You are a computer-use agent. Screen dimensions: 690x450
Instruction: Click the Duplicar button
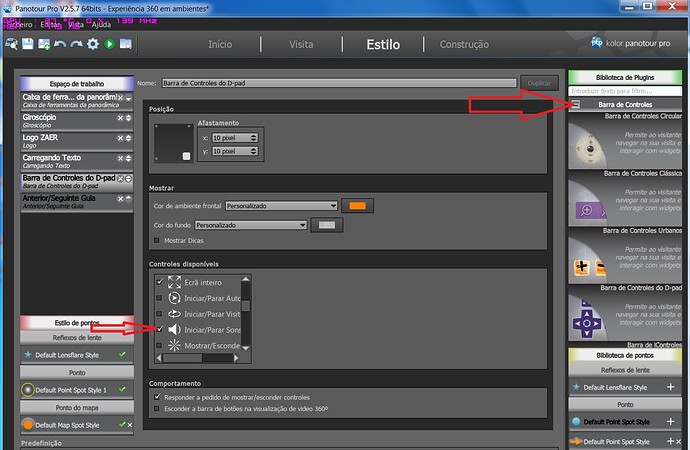coord(540,83)
